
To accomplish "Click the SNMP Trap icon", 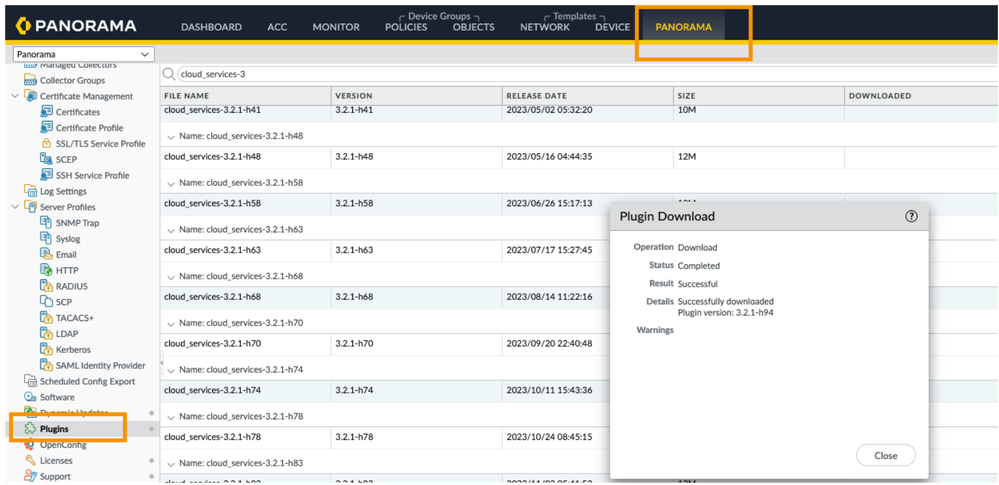I will [46, 223].
